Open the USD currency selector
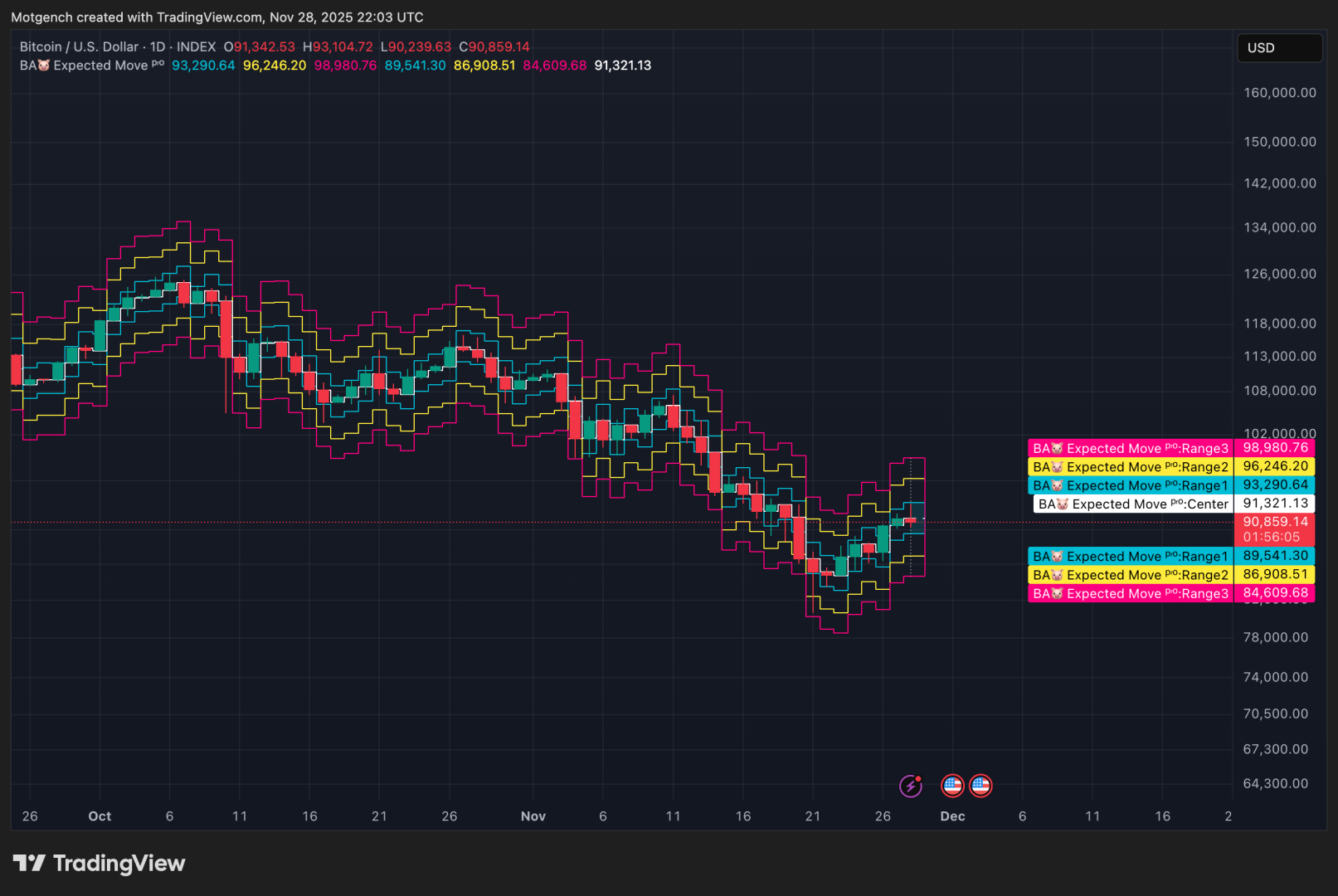The height and width of the screenshot is (896, 1338). click(x=1278, y=48)
